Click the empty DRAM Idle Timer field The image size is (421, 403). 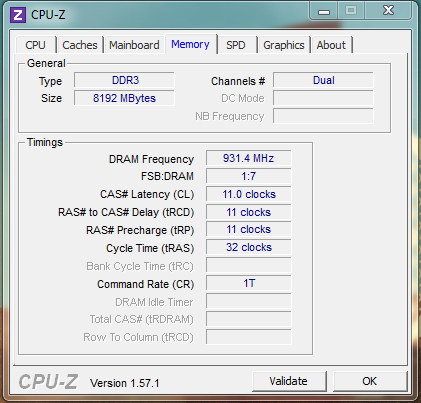249,301
